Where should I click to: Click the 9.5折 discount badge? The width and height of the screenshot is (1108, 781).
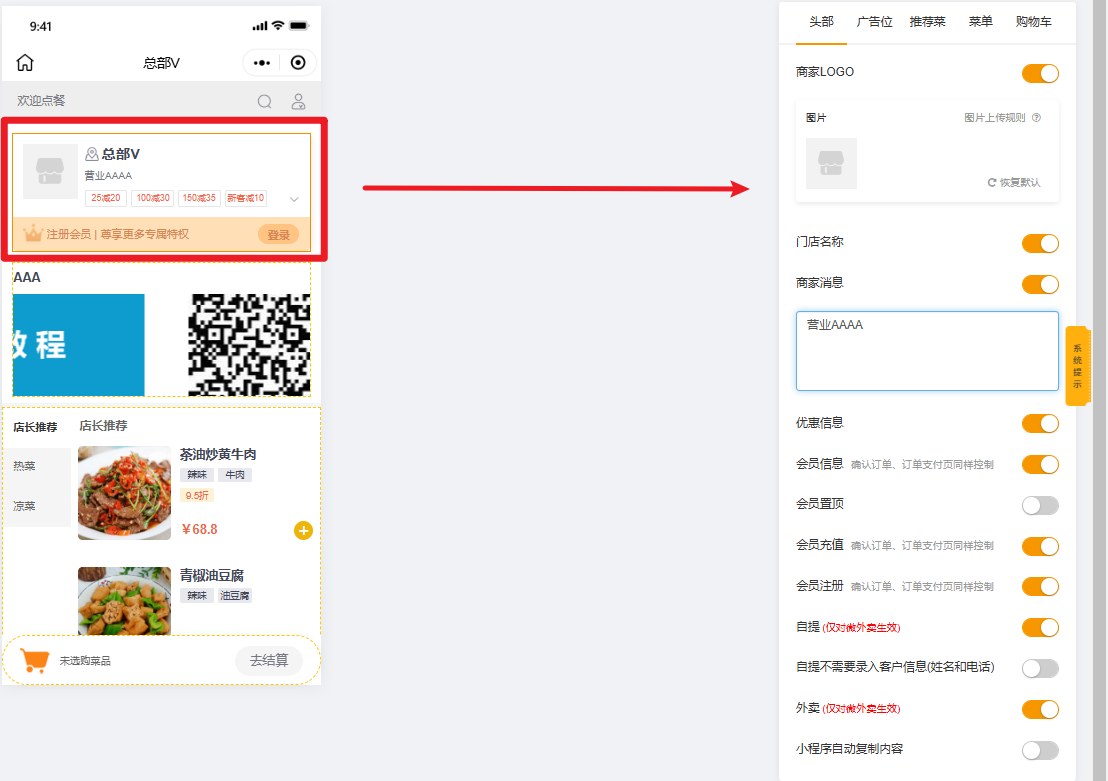pos(197,495)
